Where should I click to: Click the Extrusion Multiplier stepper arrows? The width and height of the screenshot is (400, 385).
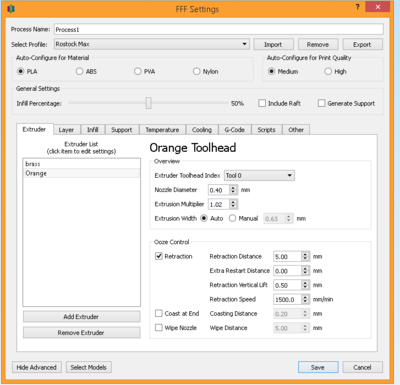[233, 204]
